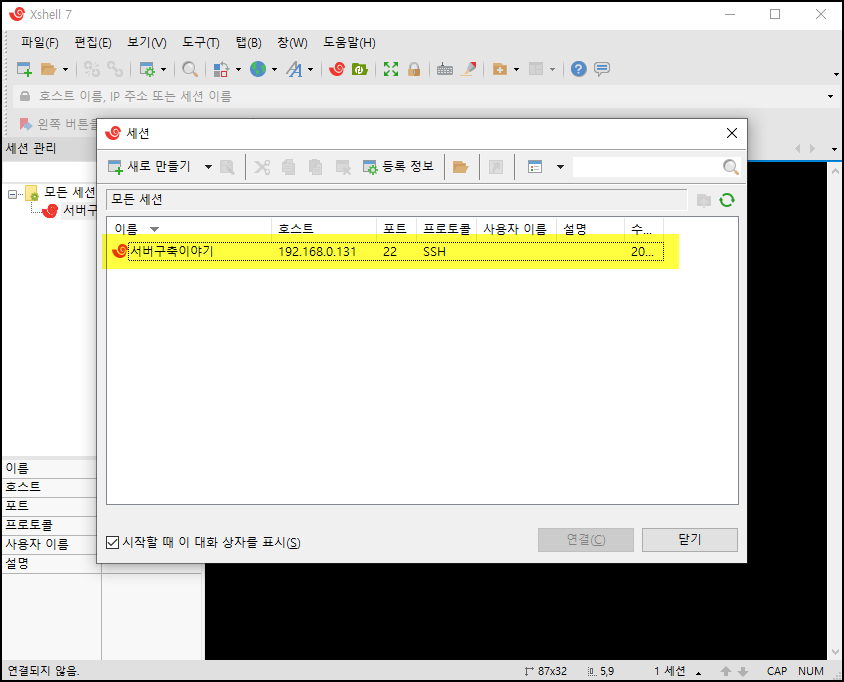Open the 도구(T) menu
This screenshot has height=682, width=844.
click(x=201, y=43)
